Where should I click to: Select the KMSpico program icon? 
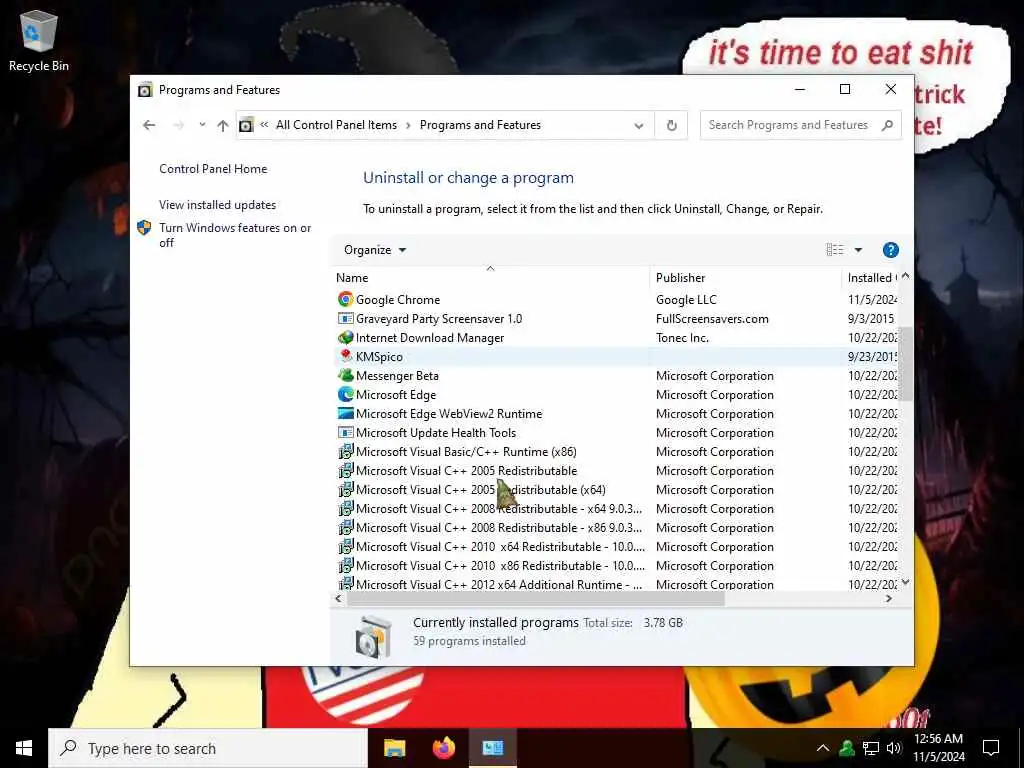[345, 356]
